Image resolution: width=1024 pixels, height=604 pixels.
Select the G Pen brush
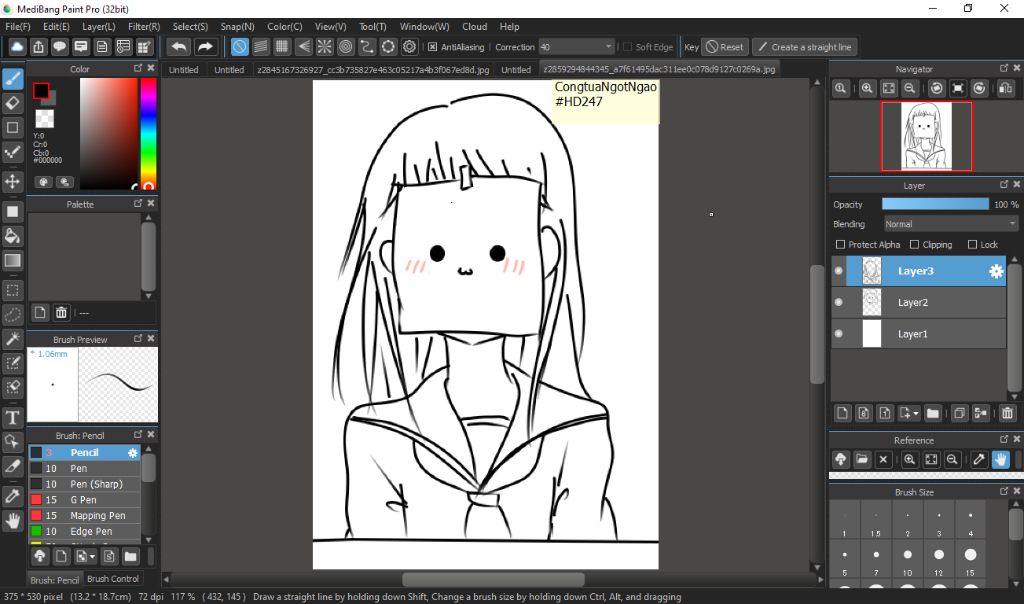pyautogui.click(x=85, y=500)
